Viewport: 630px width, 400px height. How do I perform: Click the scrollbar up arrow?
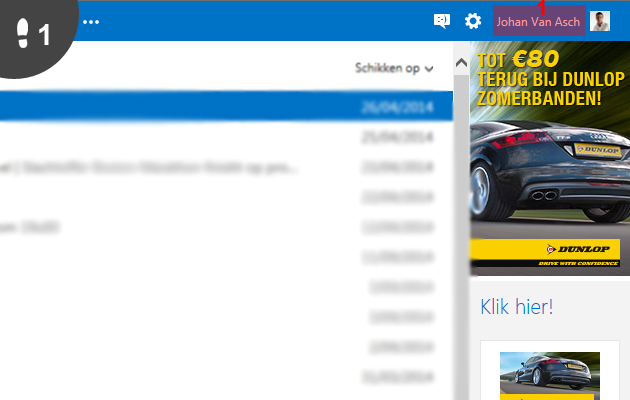(x=461, y=63)
